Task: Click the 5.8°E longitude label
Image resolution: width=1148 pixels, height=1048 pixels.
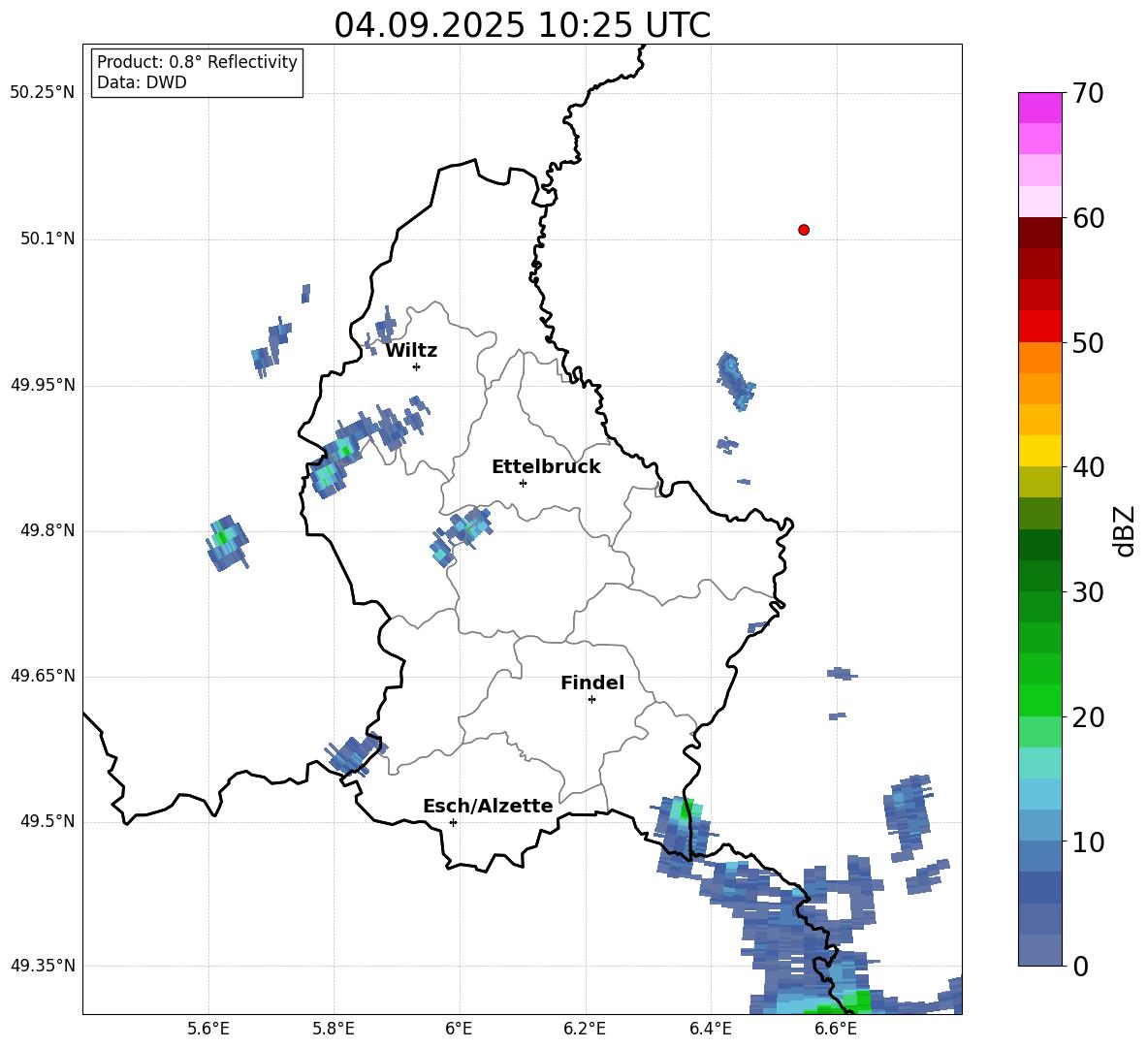Action: pos(334,1029)
